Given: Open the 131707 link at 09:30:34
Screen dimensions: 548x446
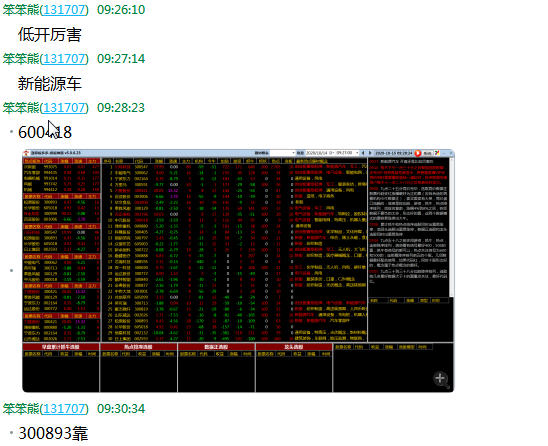Looking at the screenshot, I should pyautogui.click(x=64, y=408).
